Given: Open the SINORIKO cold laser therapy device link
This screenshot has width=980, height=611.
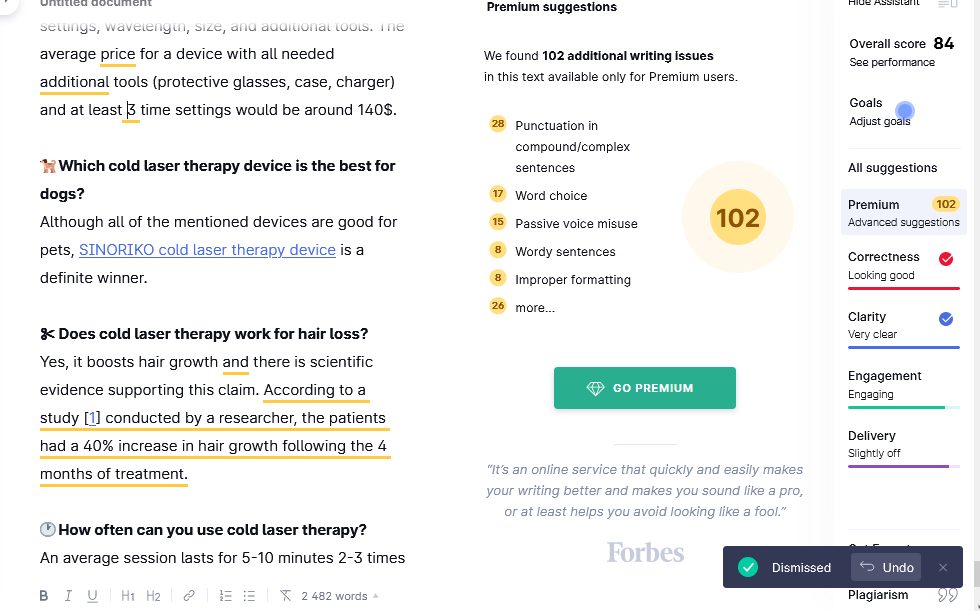Looking at the screenshot, I should 208,250.
